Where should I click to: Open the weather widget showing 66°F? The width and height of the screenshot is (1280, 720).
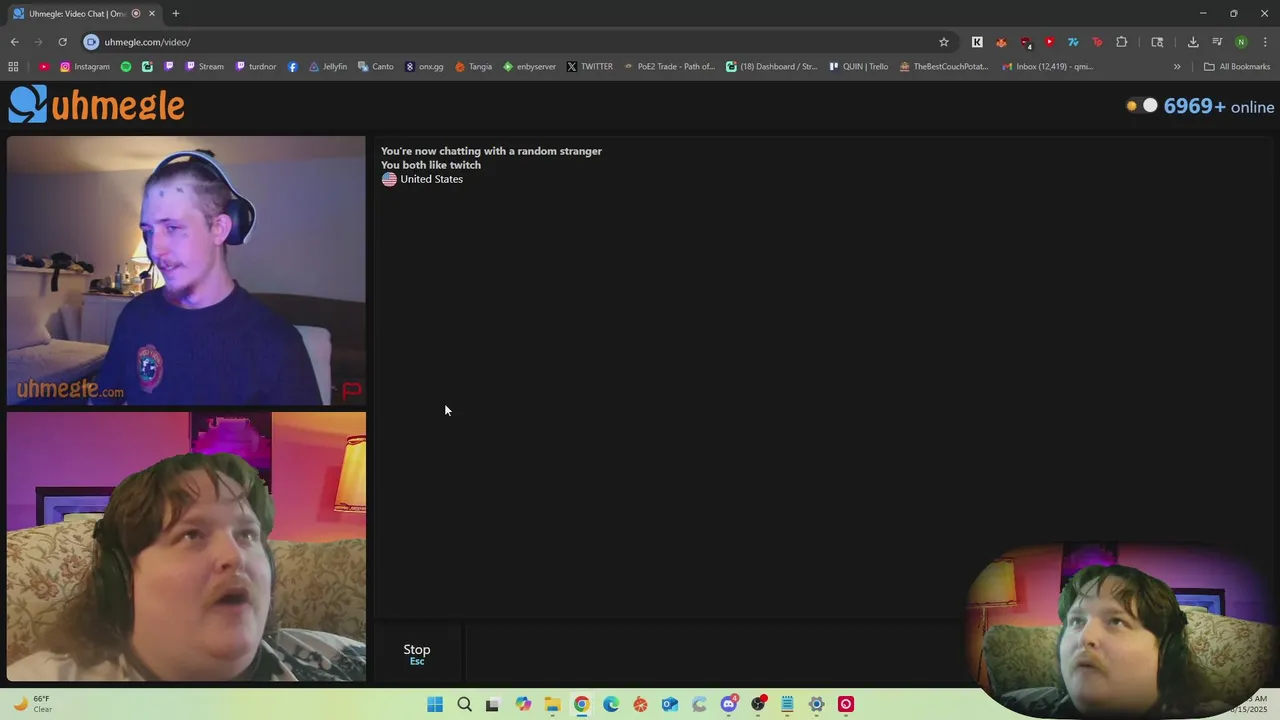32,704
